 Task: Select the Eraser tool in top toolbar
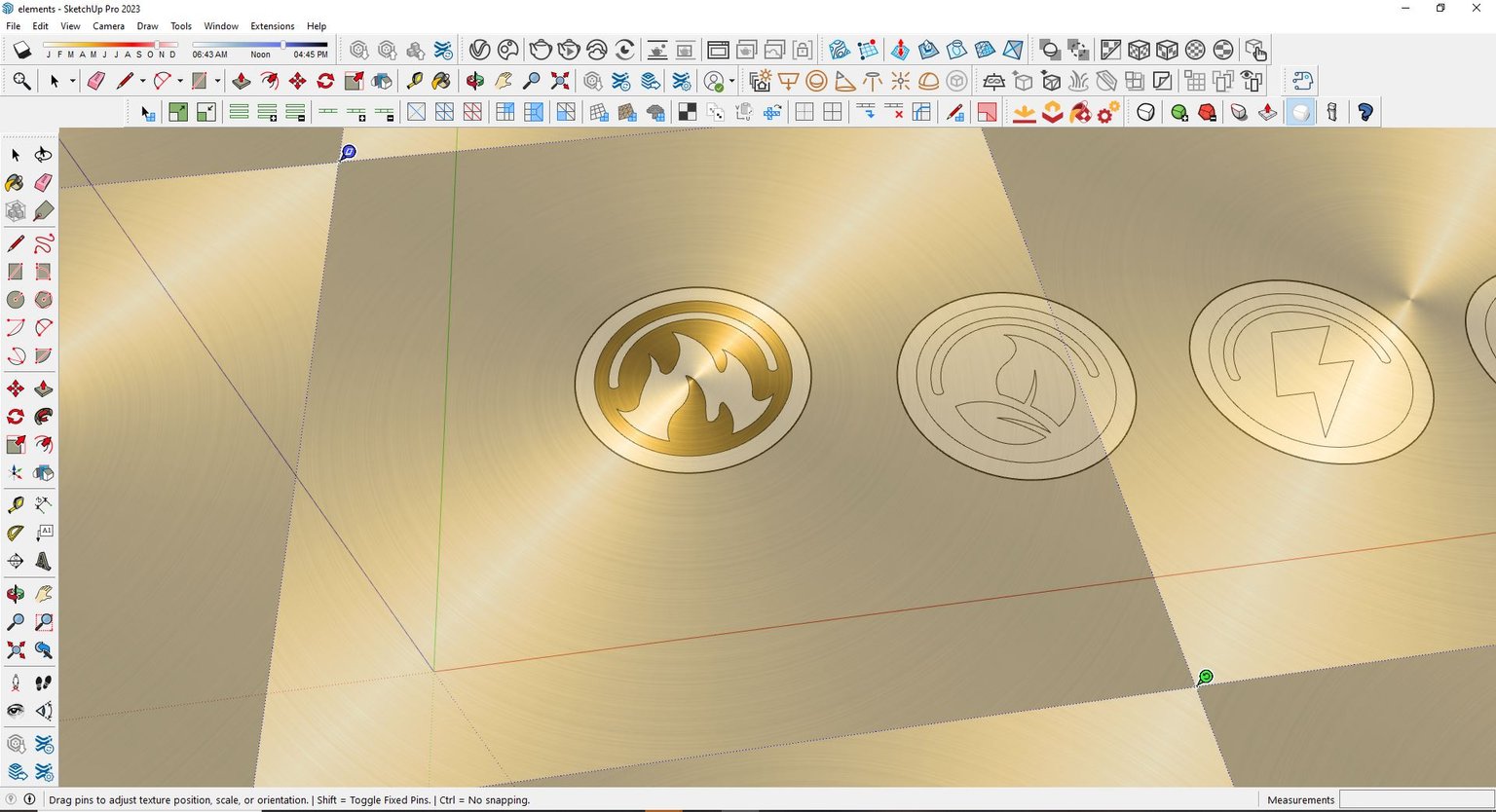point(95,81)
